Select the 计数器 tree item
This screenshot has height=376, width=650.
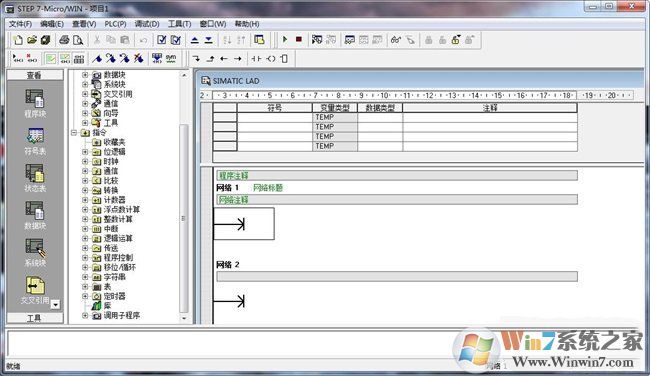click(114, 200)
